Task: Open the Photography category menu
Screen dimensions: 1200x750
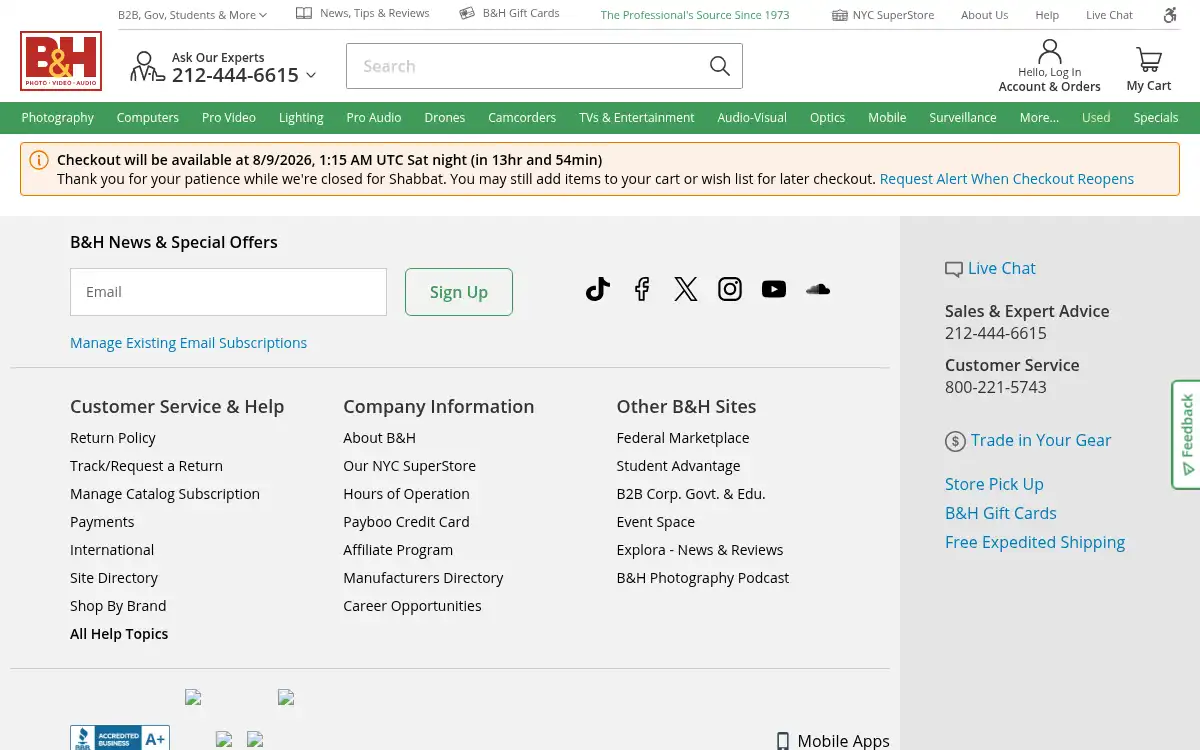Action: [x=58, y=117]
